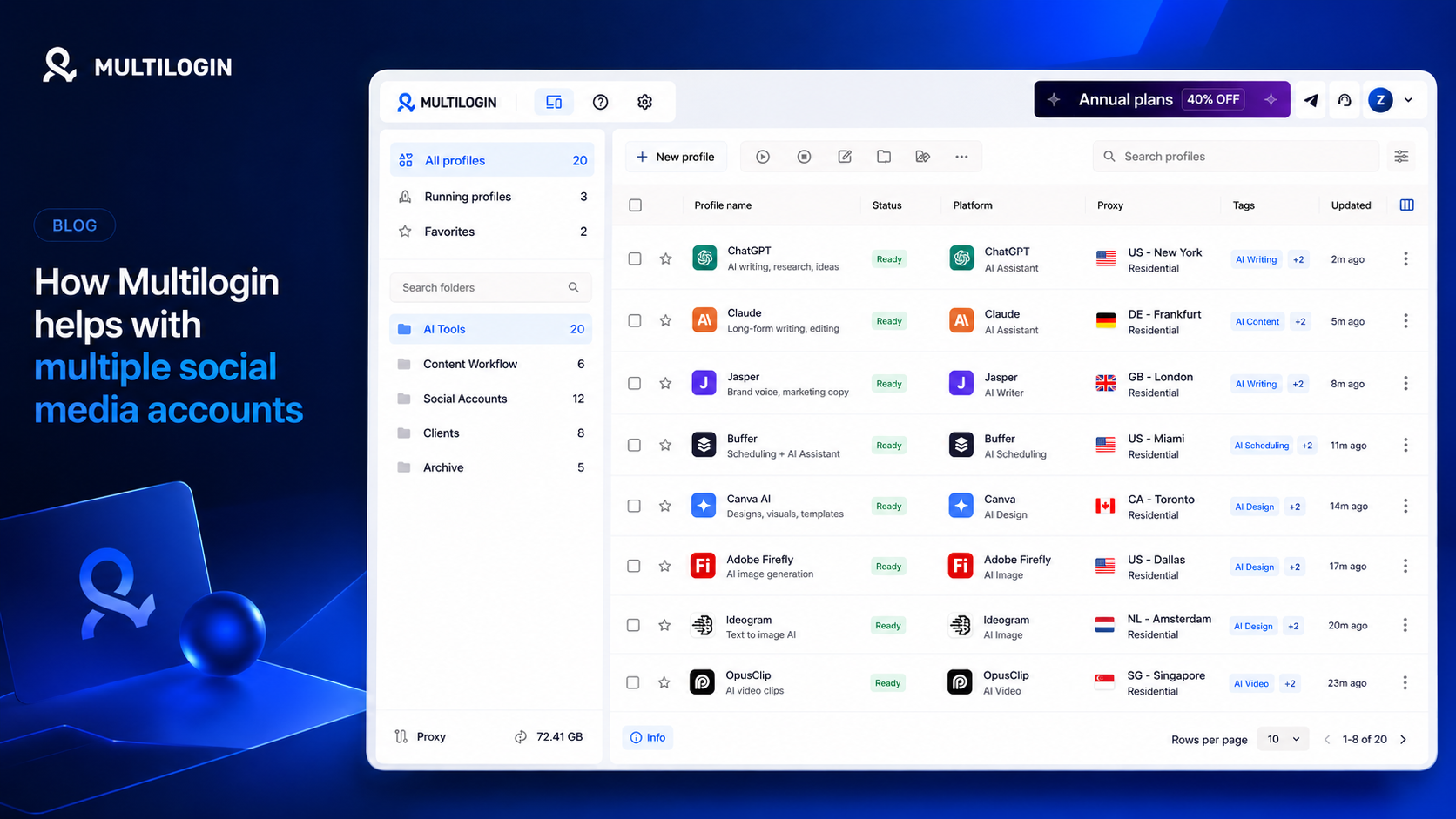Click the folder search magnifier icon
The image size is (1456, 819).
[573, 287]
